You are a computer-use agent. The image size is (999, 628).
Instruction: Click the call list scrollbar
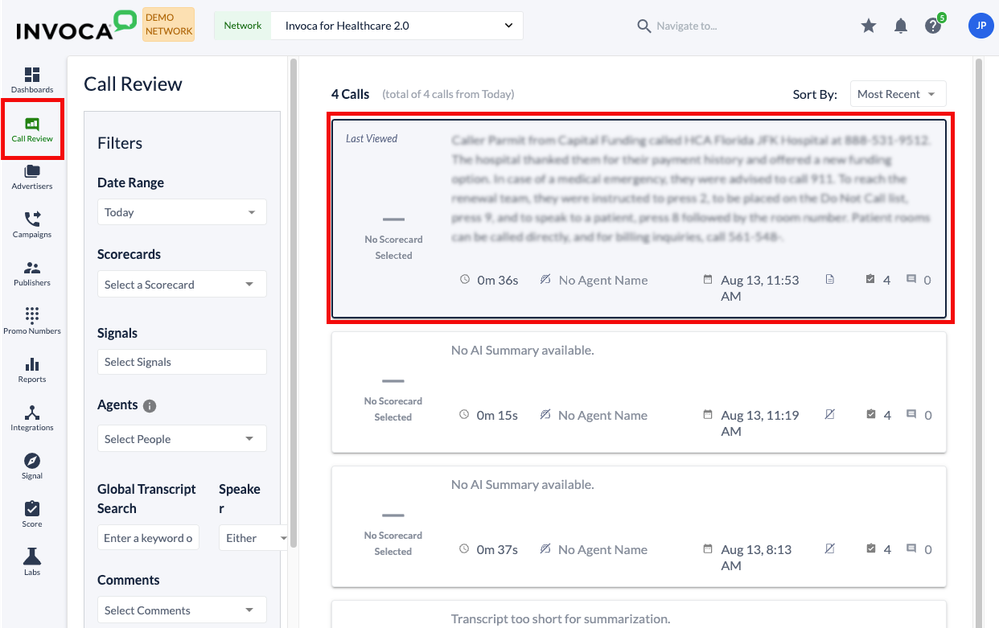tap(978, 344)
